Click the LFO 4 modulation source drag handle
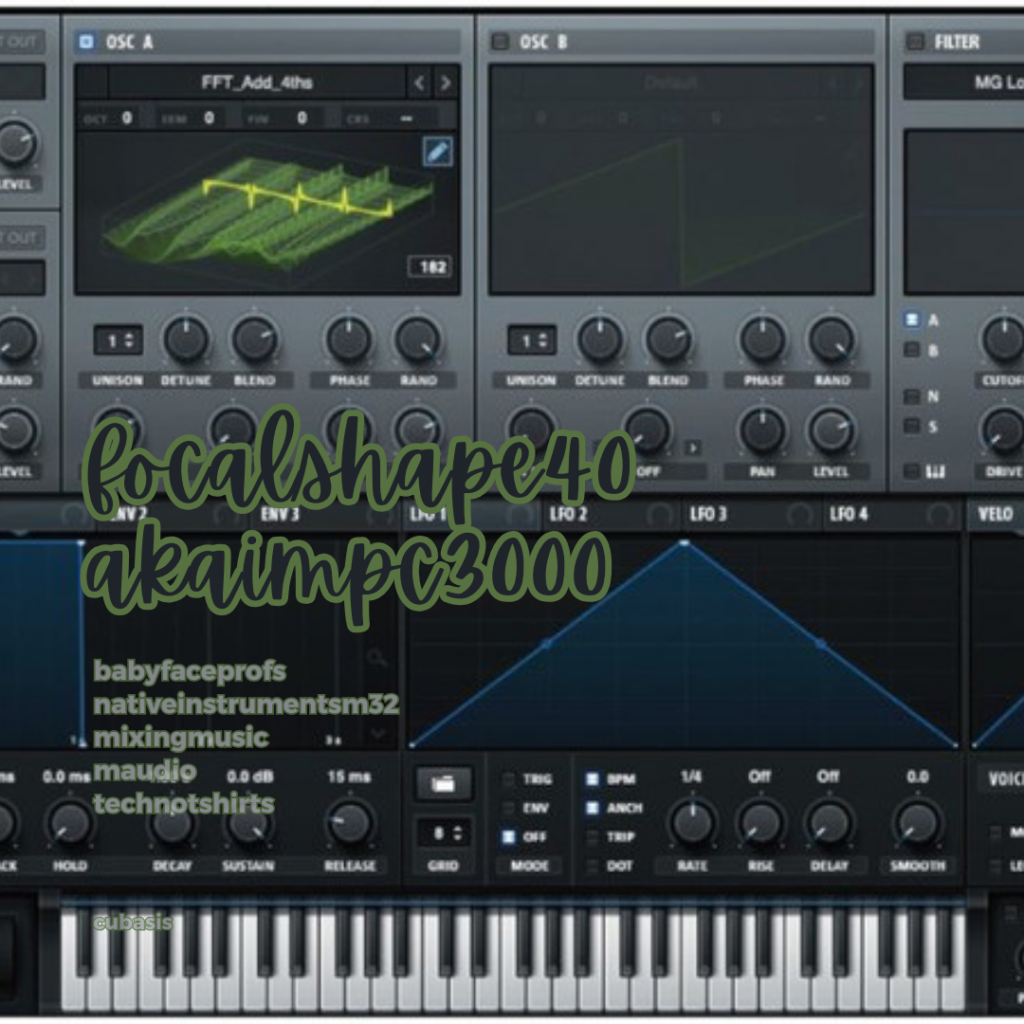The width and height of the screenshot is (1024, 1024). [940, 515]
